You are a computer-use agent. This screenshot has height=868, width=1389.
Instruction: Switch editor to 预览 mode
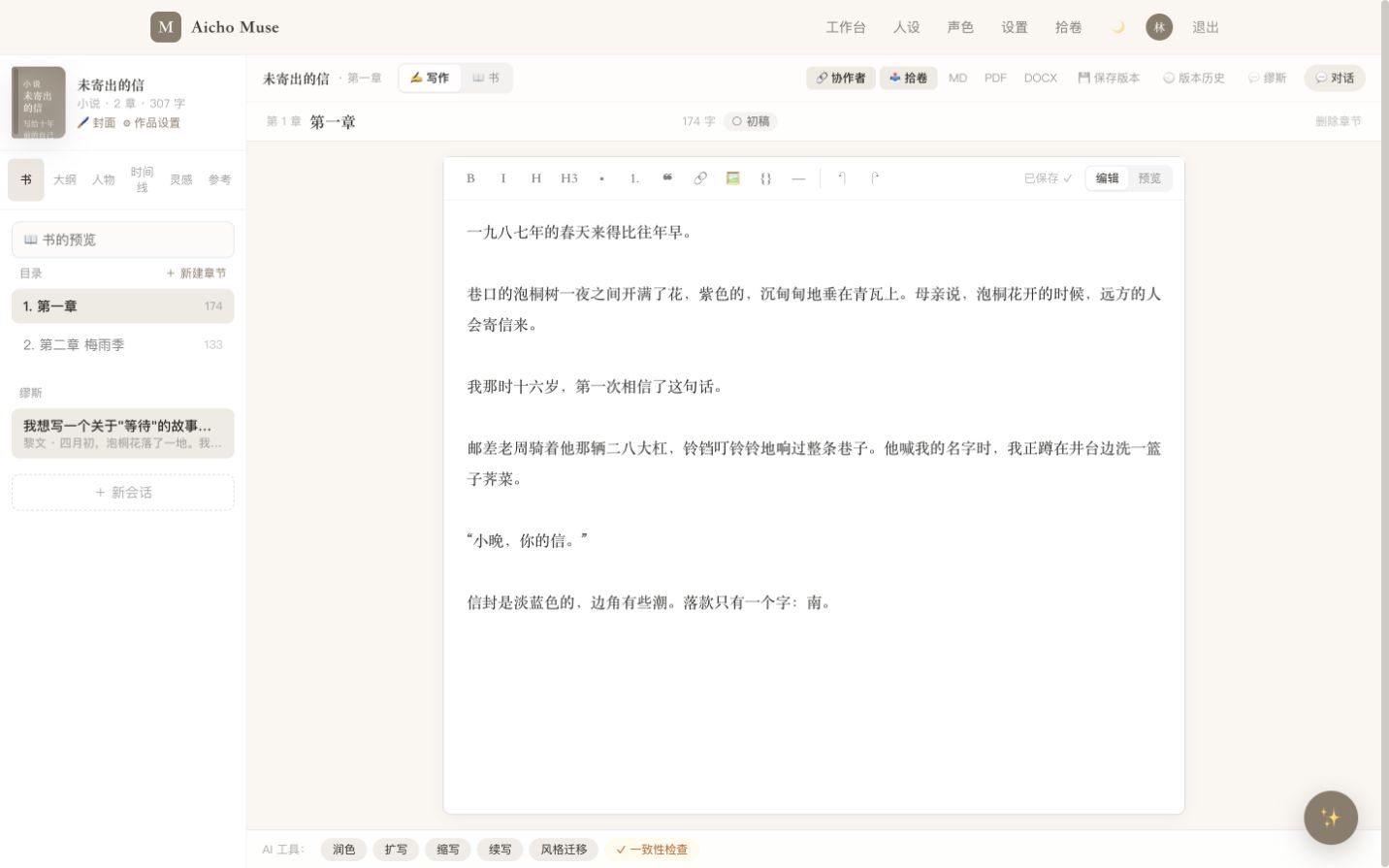coord(1149,178)
